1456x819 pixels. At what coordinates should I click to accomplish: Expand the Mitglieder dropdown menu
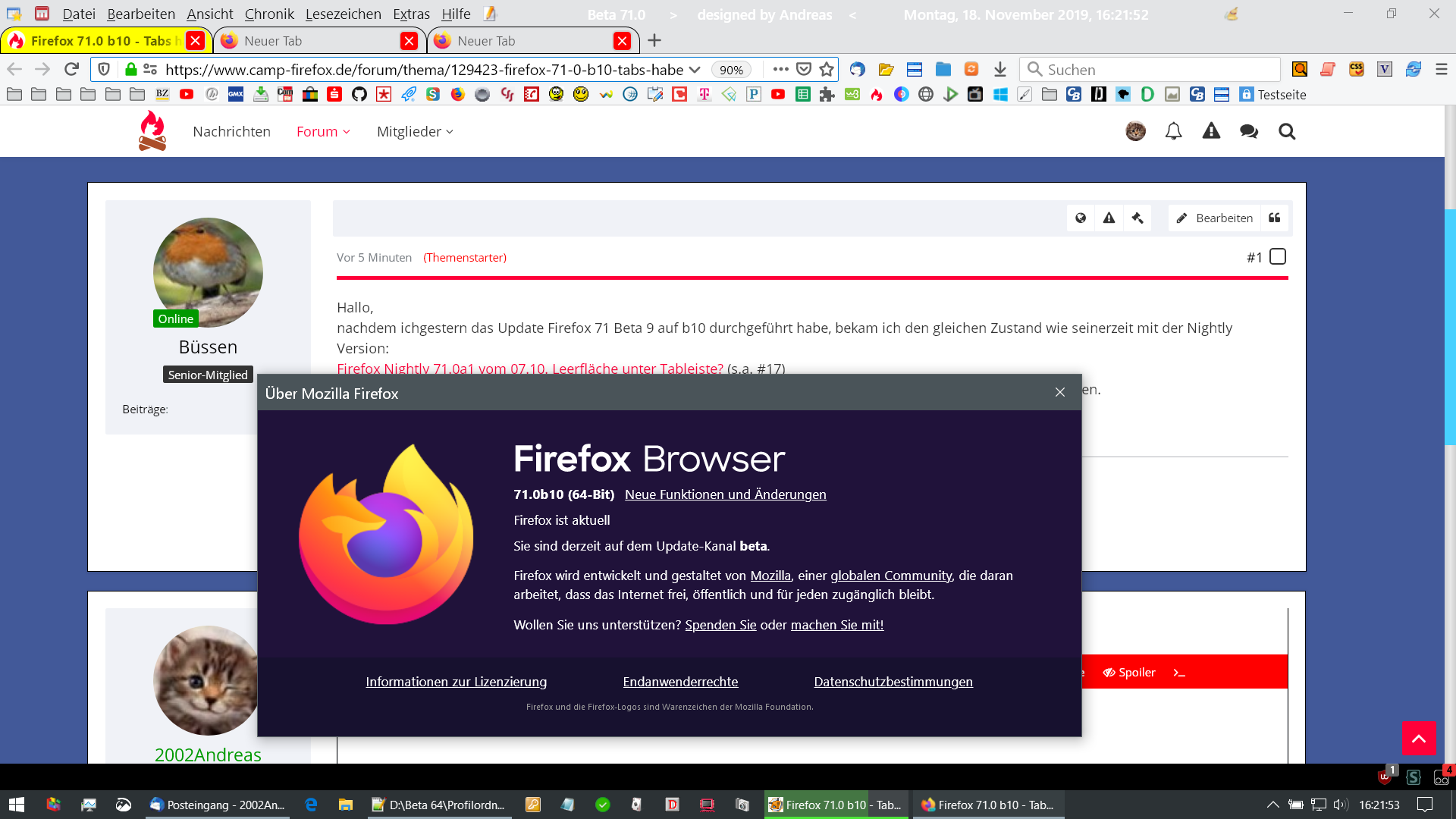coord(415,131)
